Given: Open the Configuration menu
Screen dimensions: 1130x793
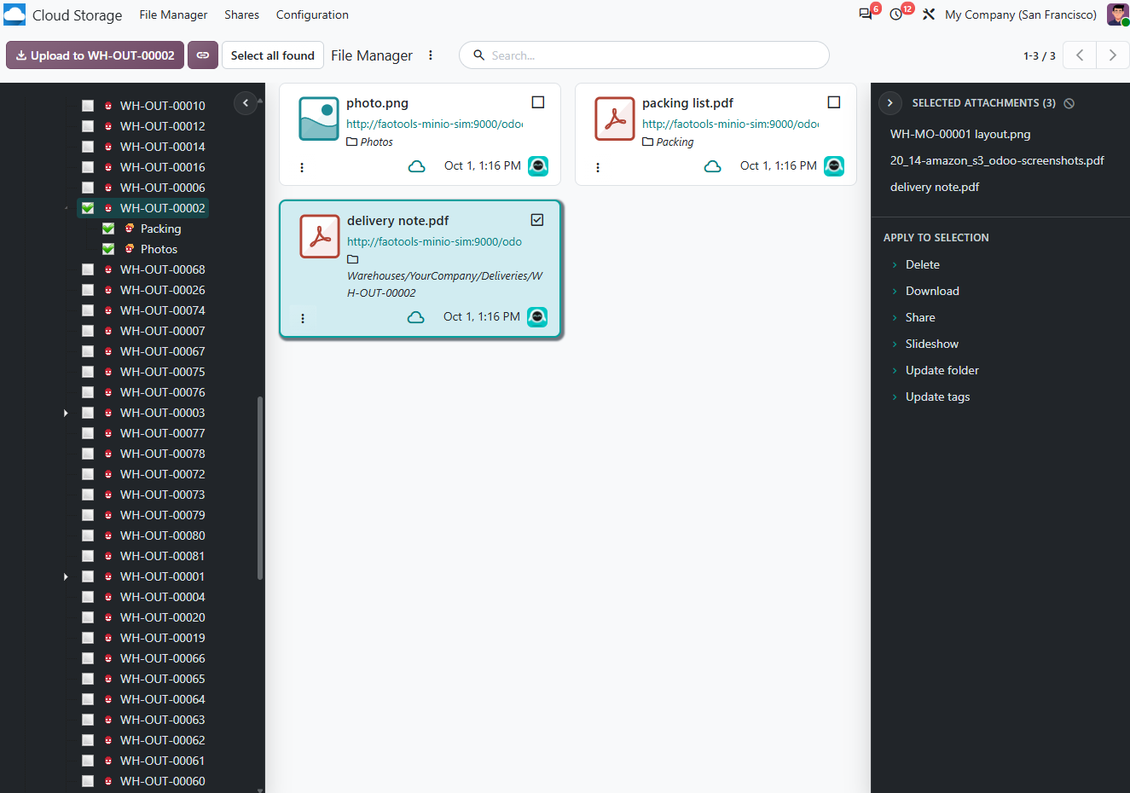Looking at the screenshot, I should point(312,14).
